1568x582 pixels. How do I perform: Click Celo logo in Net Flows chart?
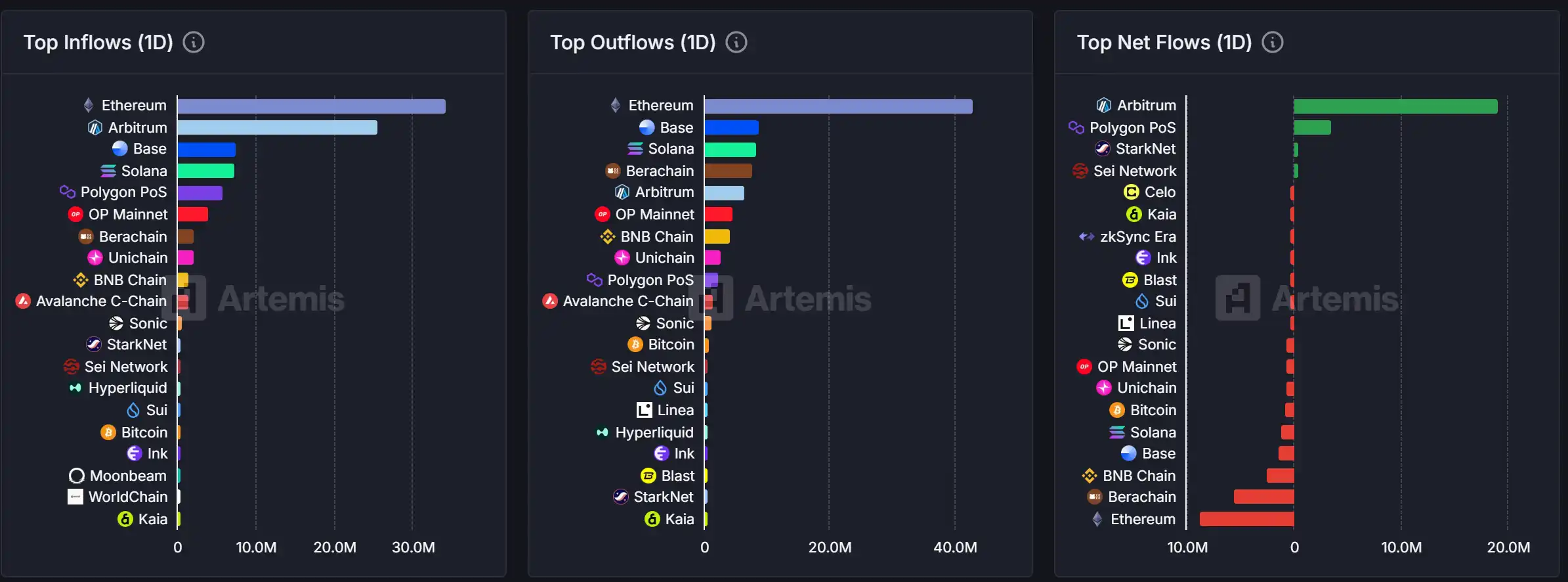pyautogui.click(x=1131, y=192)
